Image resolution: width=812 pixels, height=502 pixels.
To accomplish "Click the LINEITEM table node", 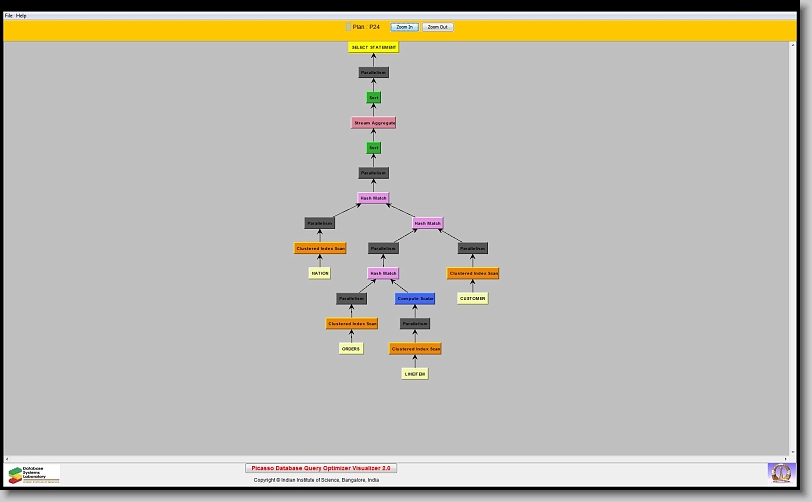I will [415, 374].
